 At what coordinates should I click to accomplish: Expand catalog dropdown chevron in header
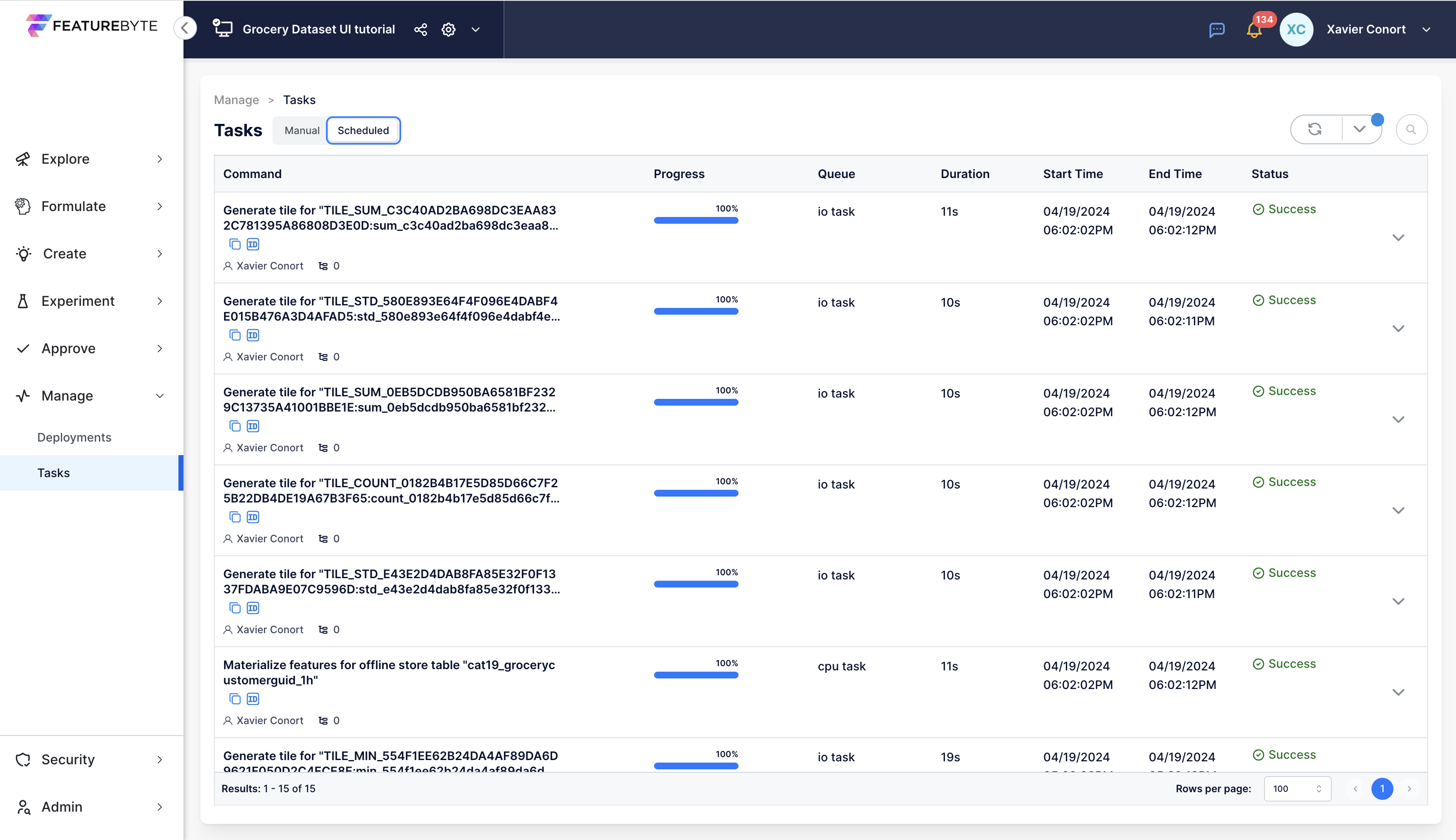475,30
